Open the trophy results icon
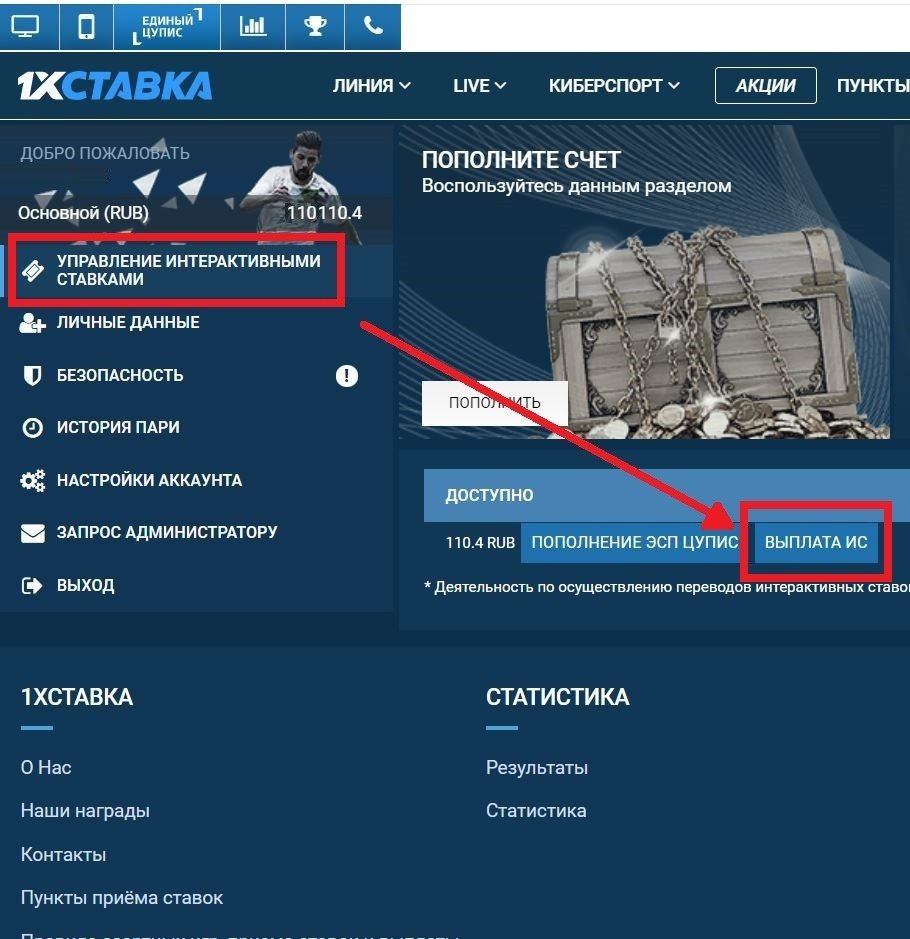Screen dimensions: 910x939 315,26
